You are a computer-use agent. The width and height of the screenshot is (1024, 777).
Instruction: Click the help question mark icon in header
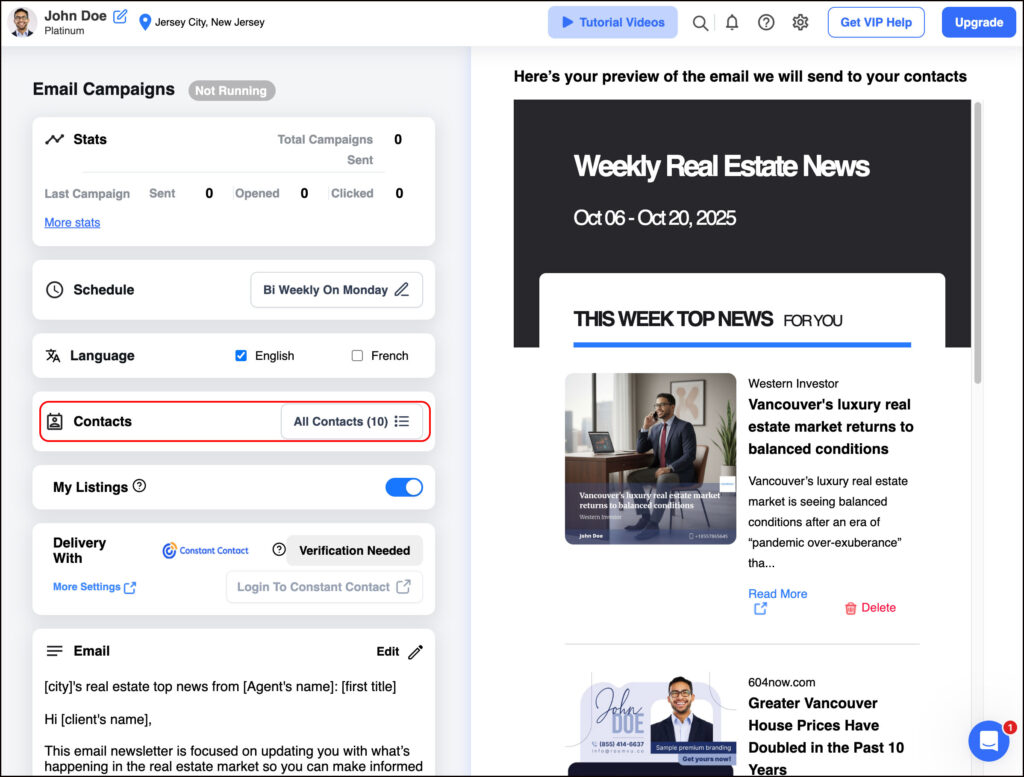tap(766, 22)
